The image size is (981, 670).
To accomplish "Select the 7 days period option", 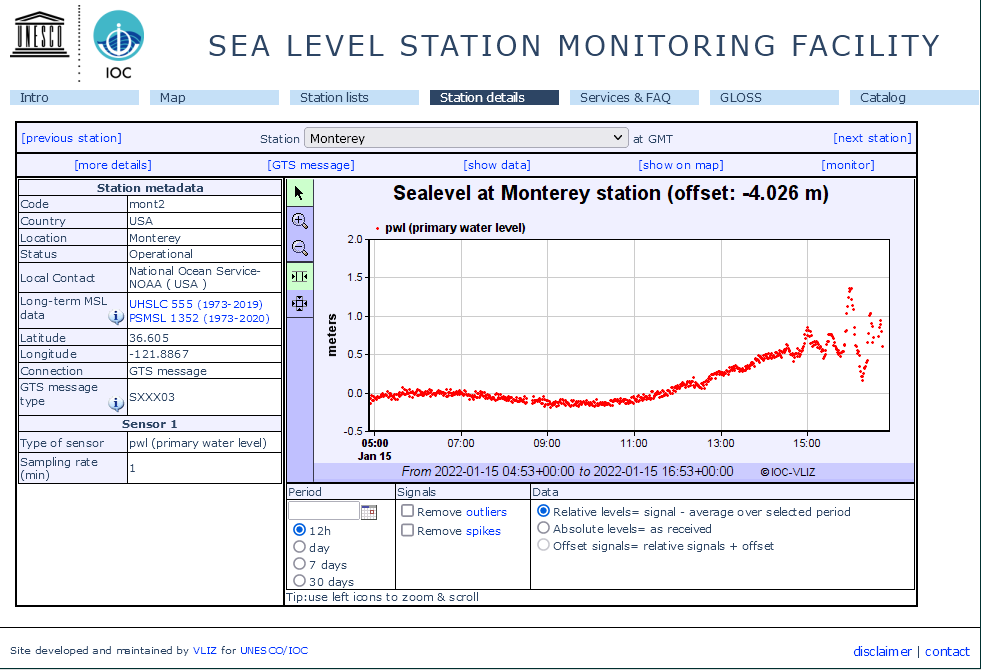I will 300,564.
